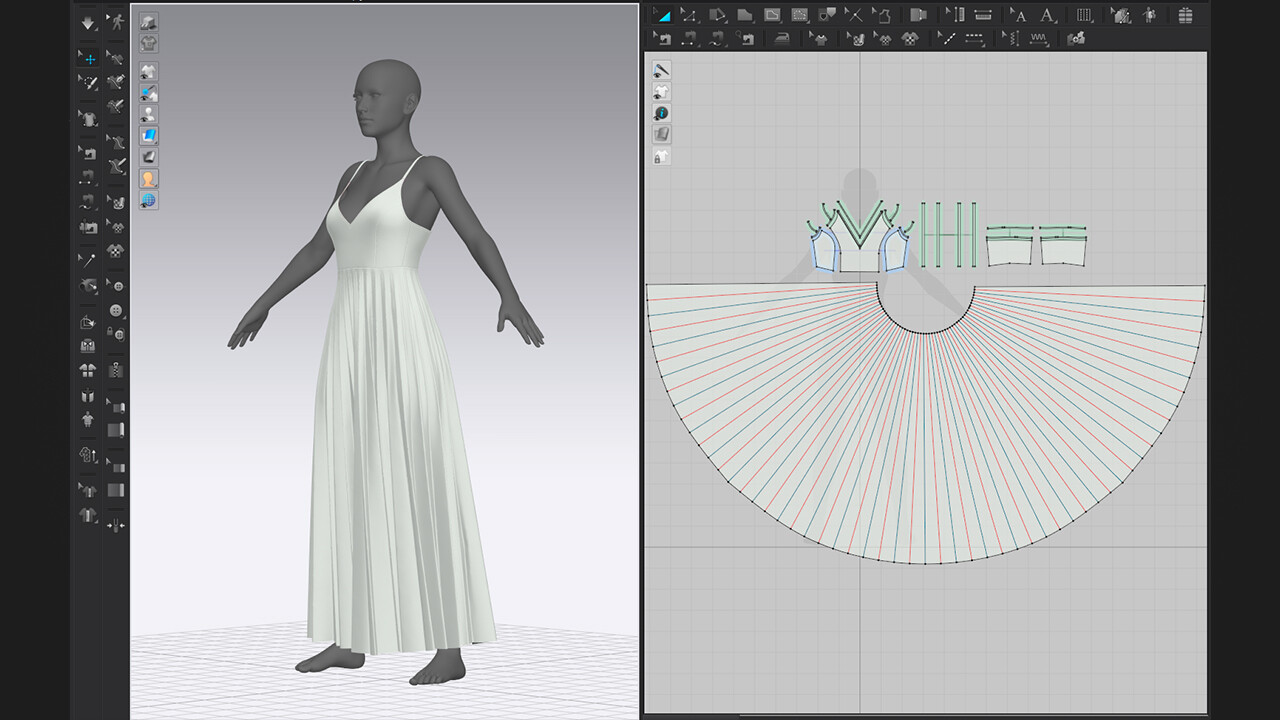The height and width of the screenshot is (720, 1280).
Task: Select the Edit Texture shirt tool
Action: 820,39
